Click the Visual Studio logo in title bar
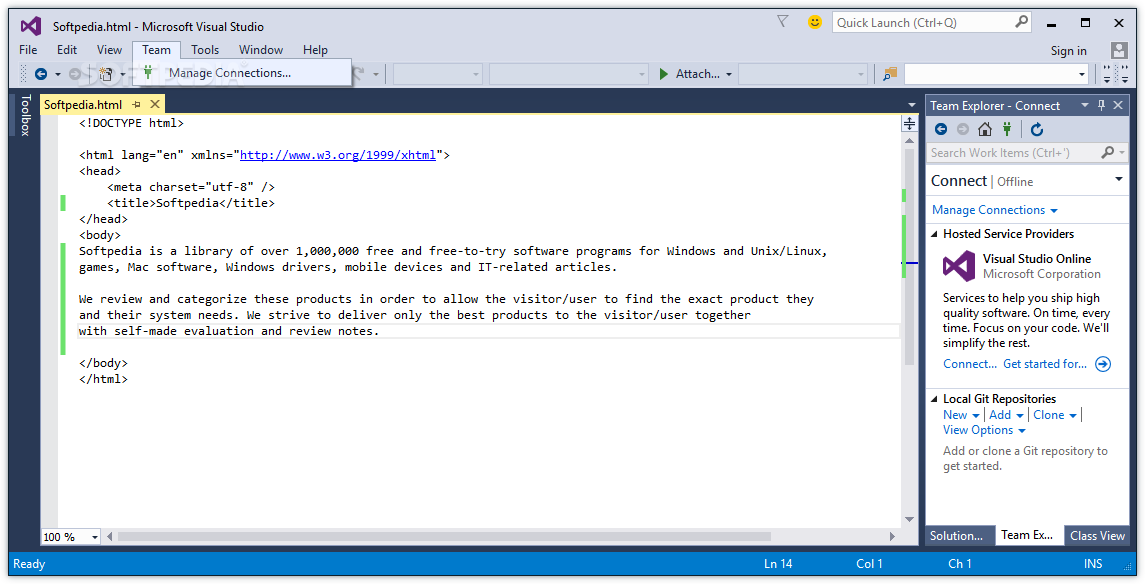 tap(31, 26)
